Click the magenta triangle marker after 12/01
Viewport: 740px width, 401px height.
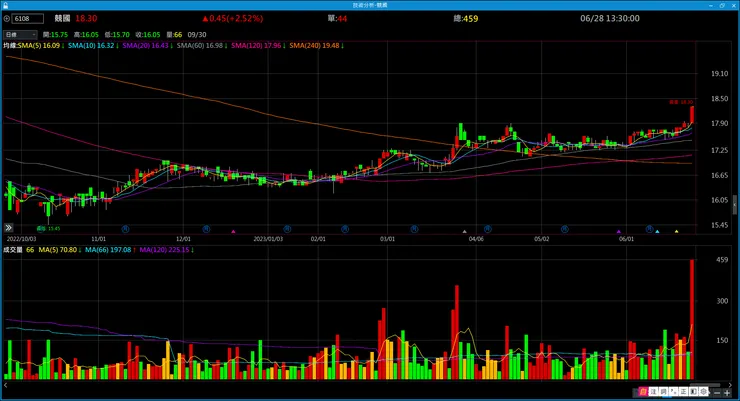click(x=233, y=232)
